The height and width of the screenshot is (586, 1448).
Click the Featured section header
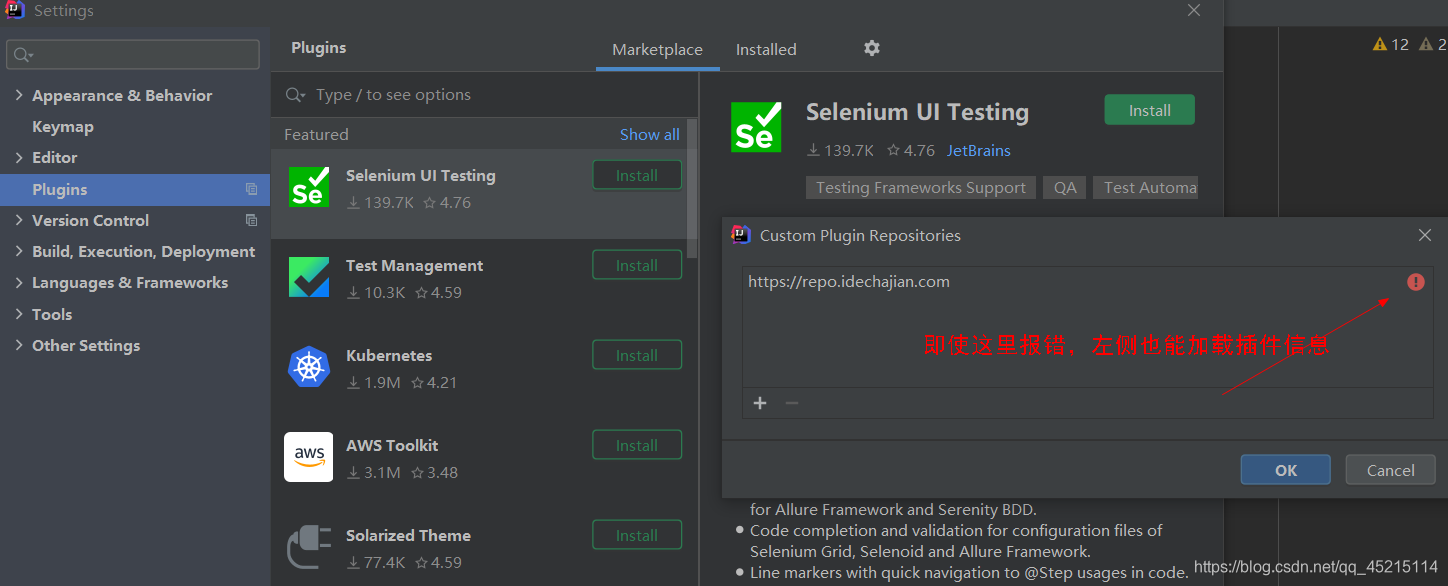pos(316,134)
